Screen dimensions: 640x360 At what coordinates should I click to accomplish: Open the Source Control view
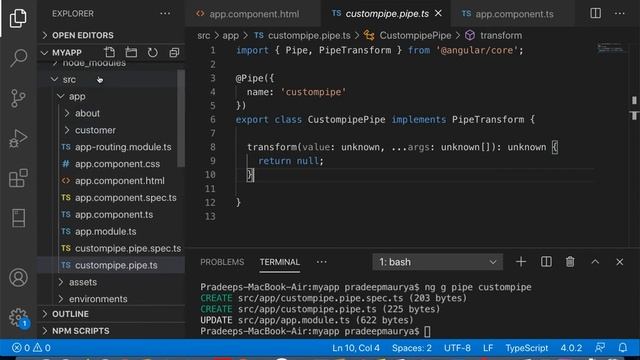[18, 98]
